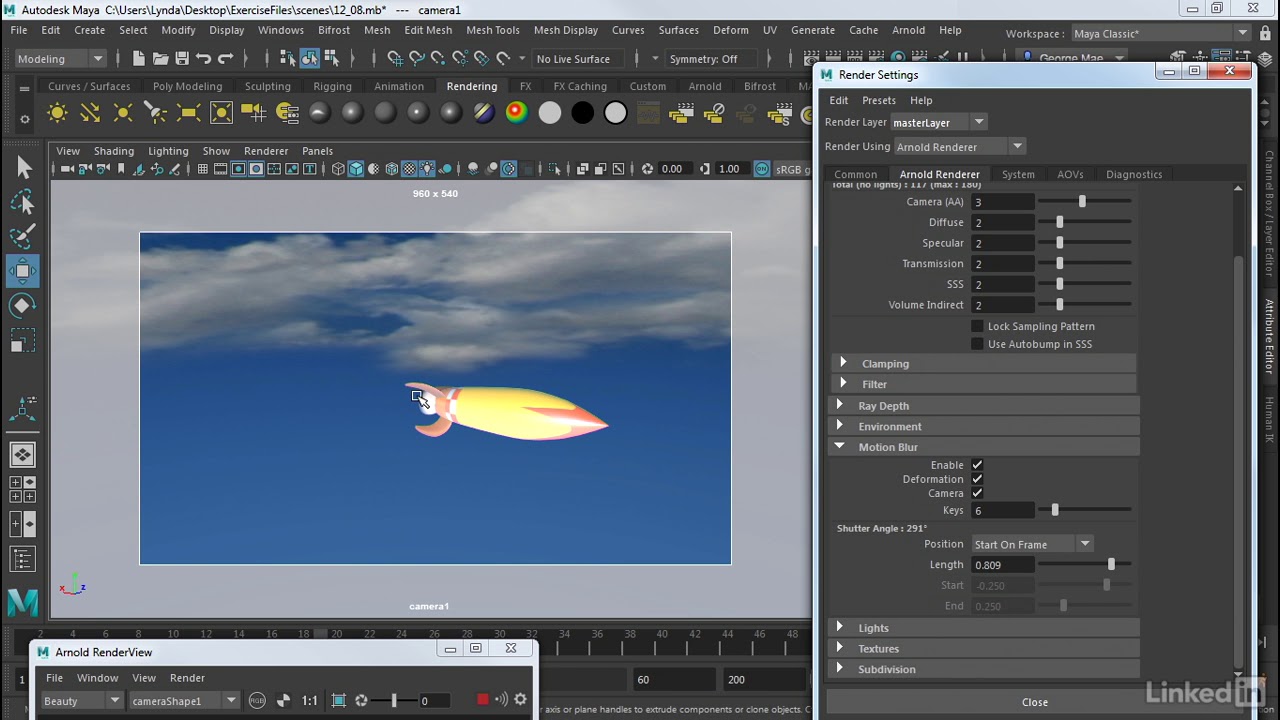
Task: Activate the Rotate tool in the toolbox
Action: coord(24,306)
